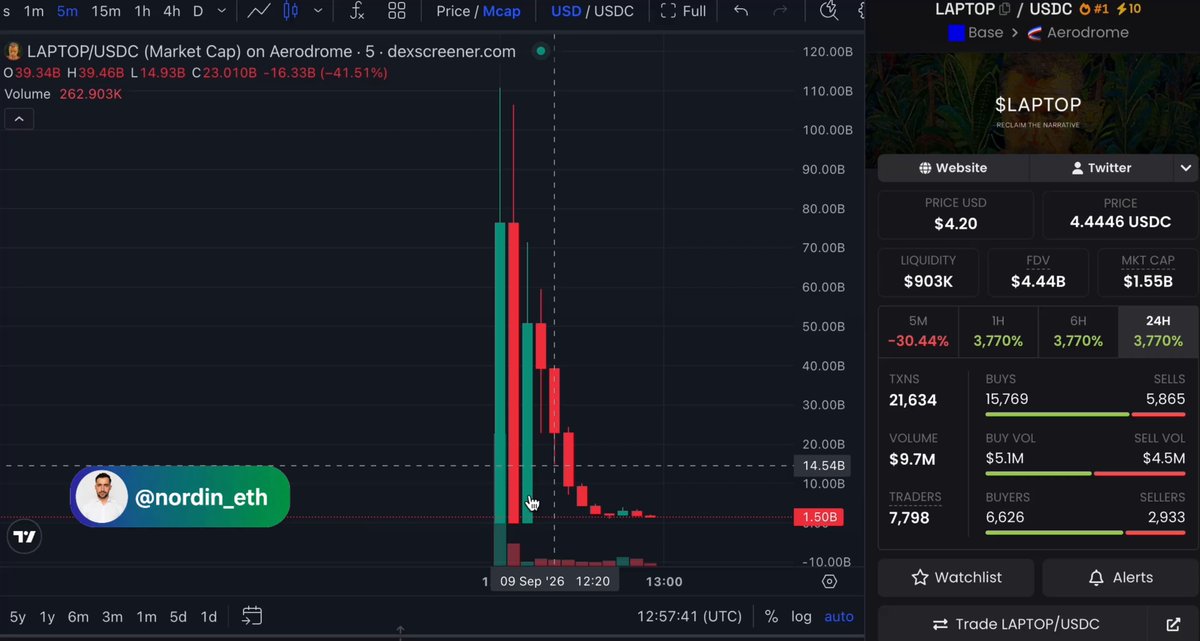Select the 1m timeframe

pyautogui.click(x=34, y=11)
